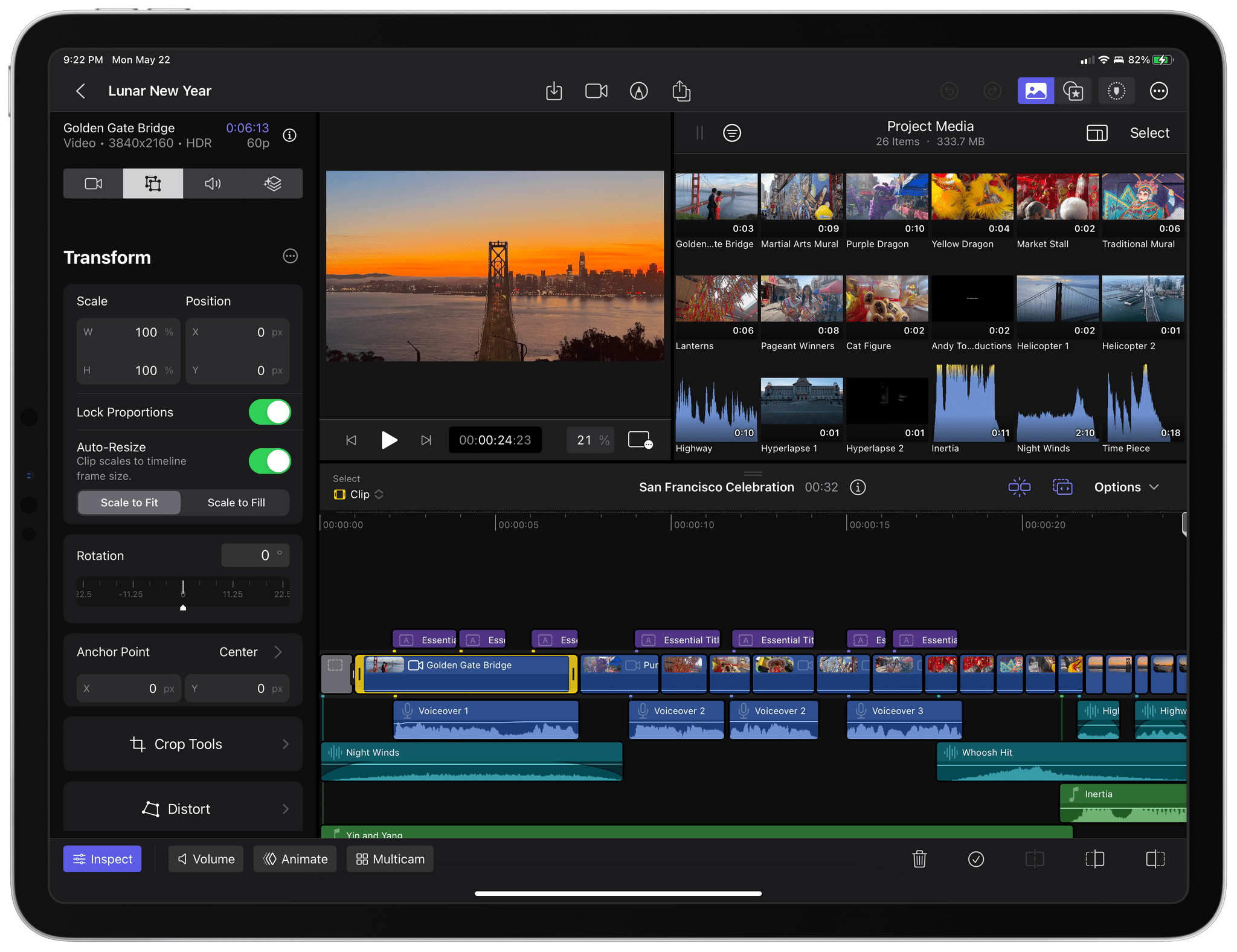Image resolution: width=1237 pixels, height=952 pixels.
Task: Open viewer display options icon
Action: click(x=640, y=440)
